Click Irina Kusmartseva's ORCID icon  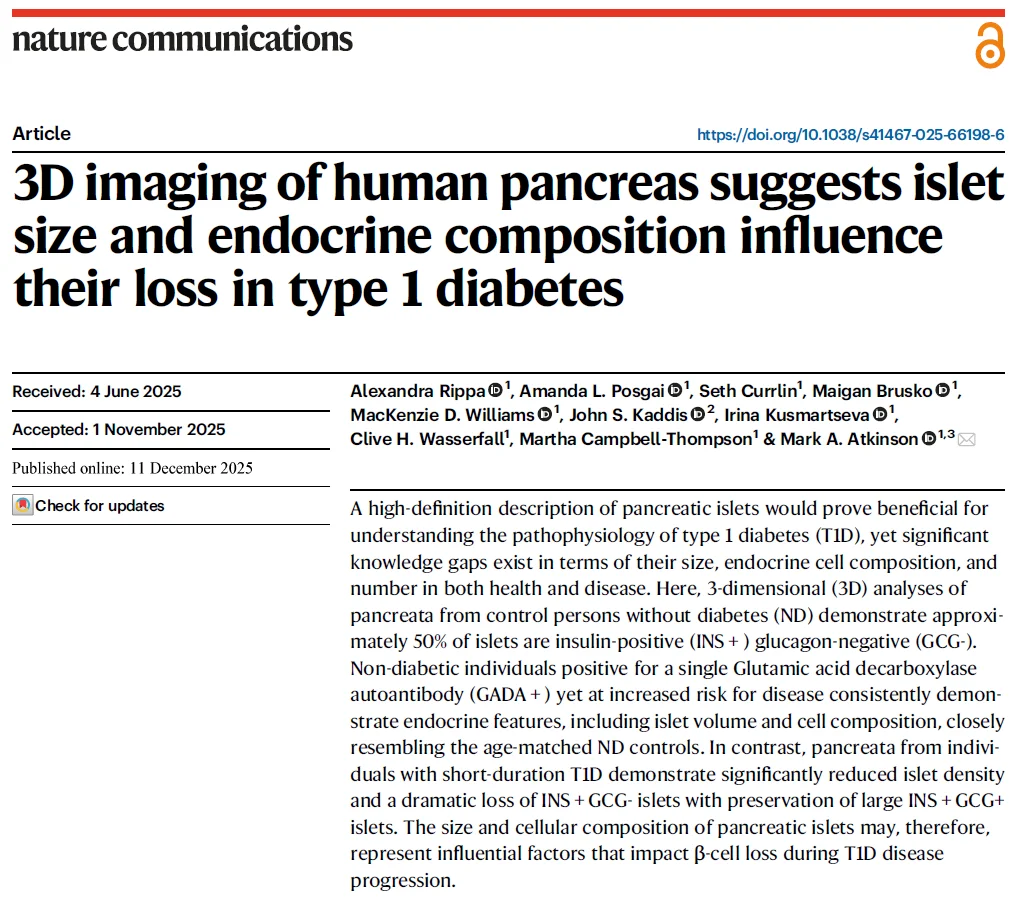point(879,414)
